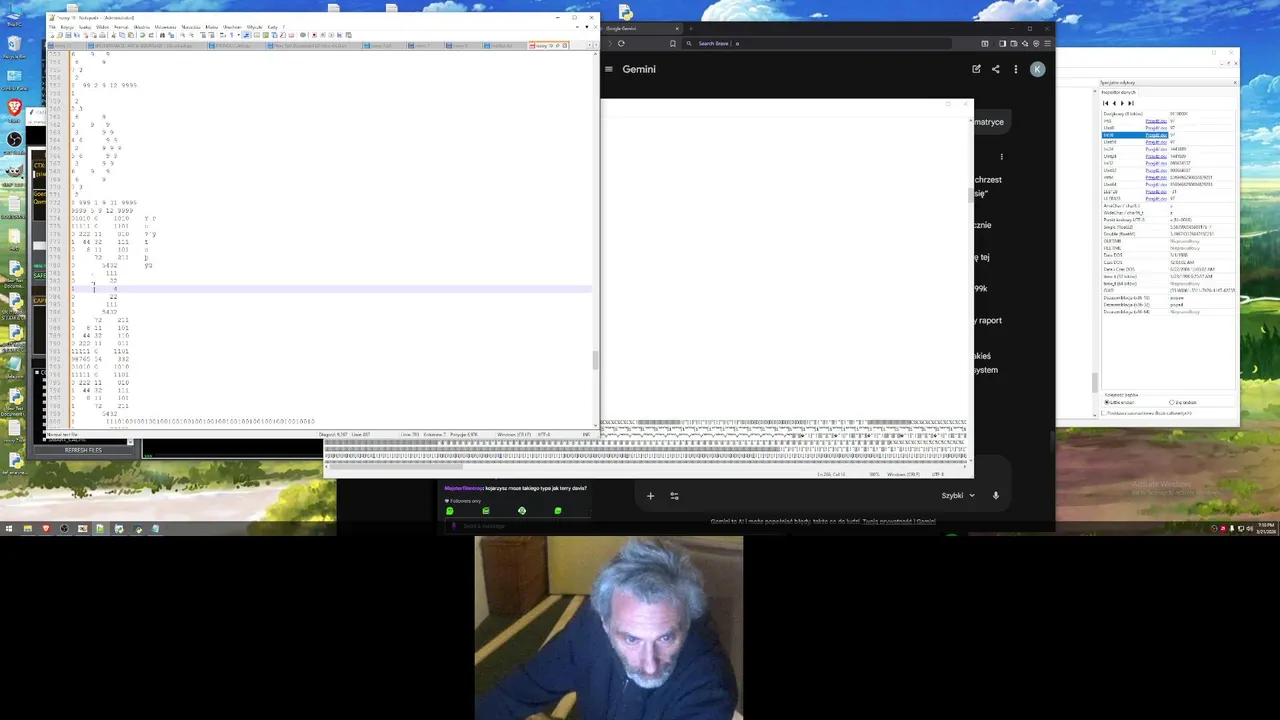The image size is (1280, 720).
Task: Toggle hexadecimal base checkbox in hex editor
Action: [1104, 413]
